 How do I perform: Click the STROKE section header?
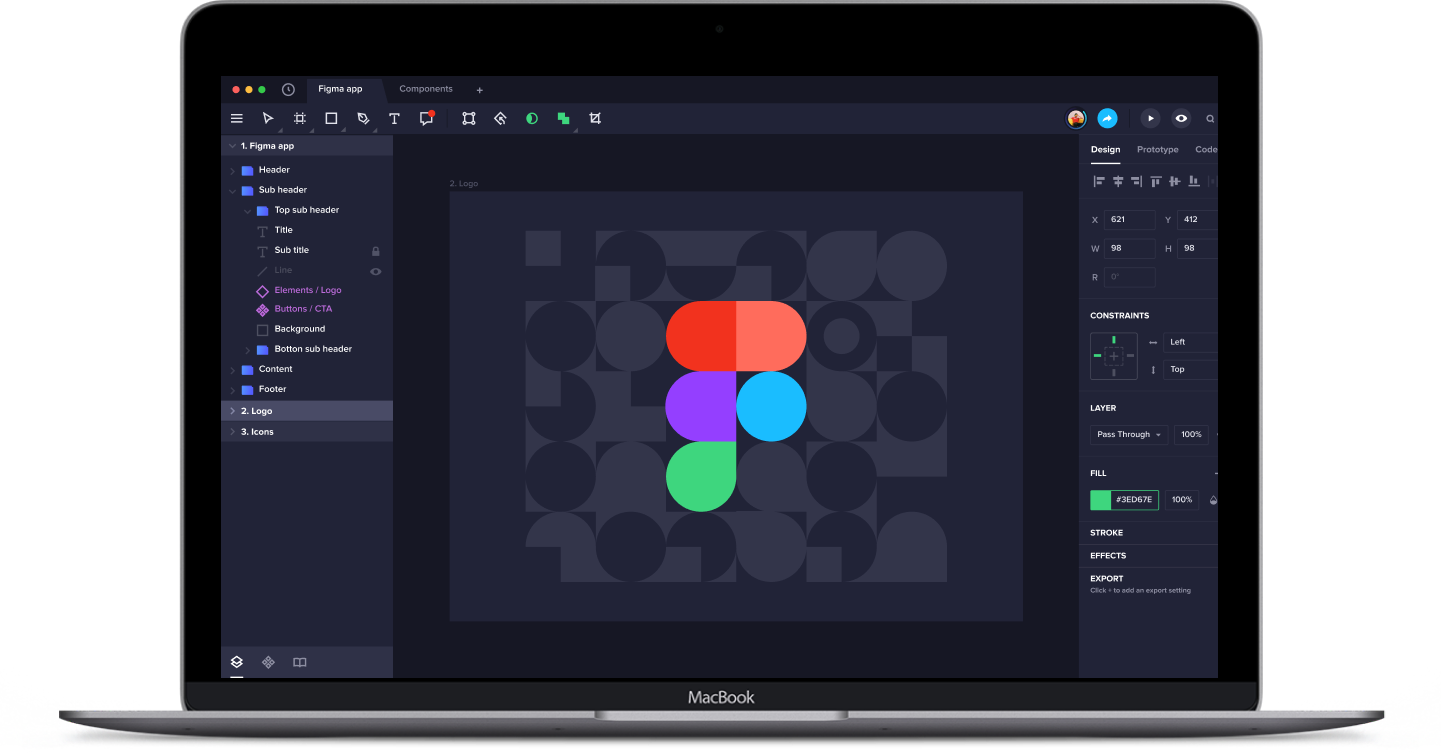coord(1106,533)
